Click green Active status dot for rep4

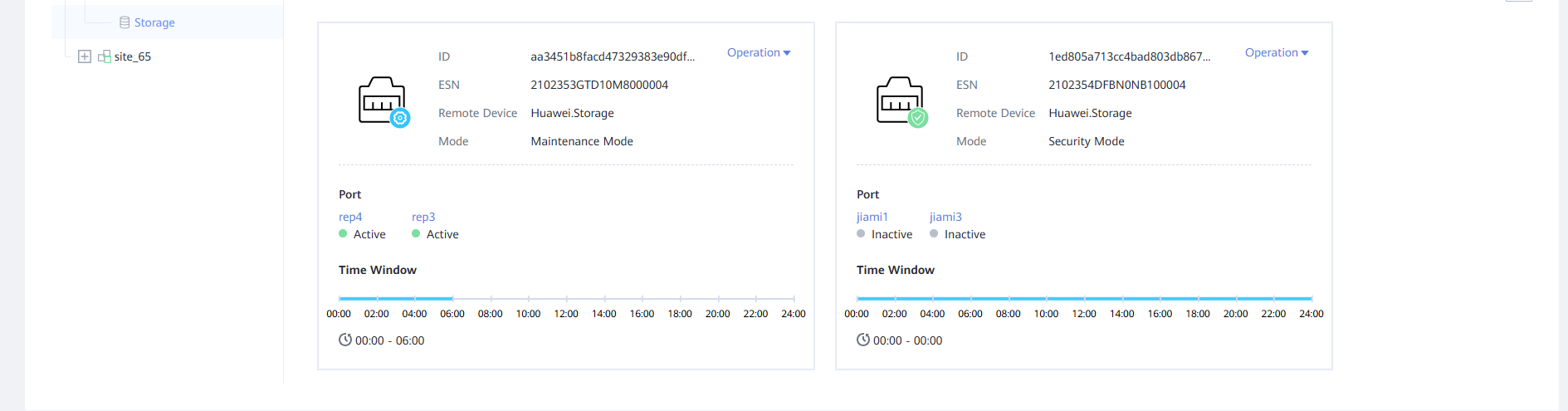(343, 234)
